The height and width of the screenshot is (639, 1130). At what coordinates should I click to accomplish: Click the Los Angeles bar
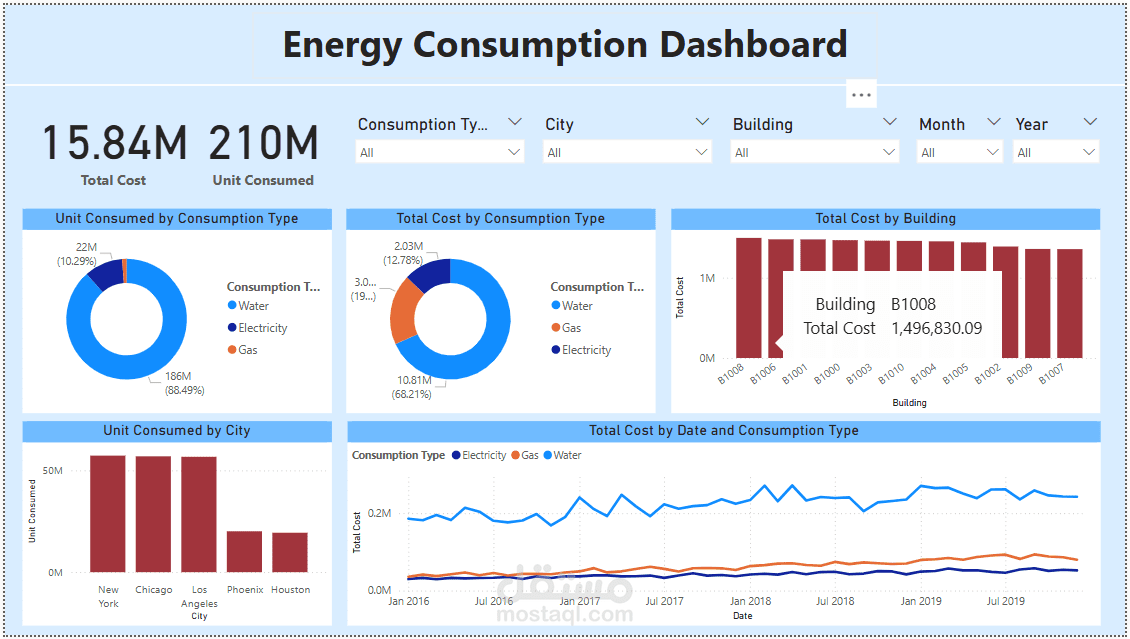tap(199, 514)
